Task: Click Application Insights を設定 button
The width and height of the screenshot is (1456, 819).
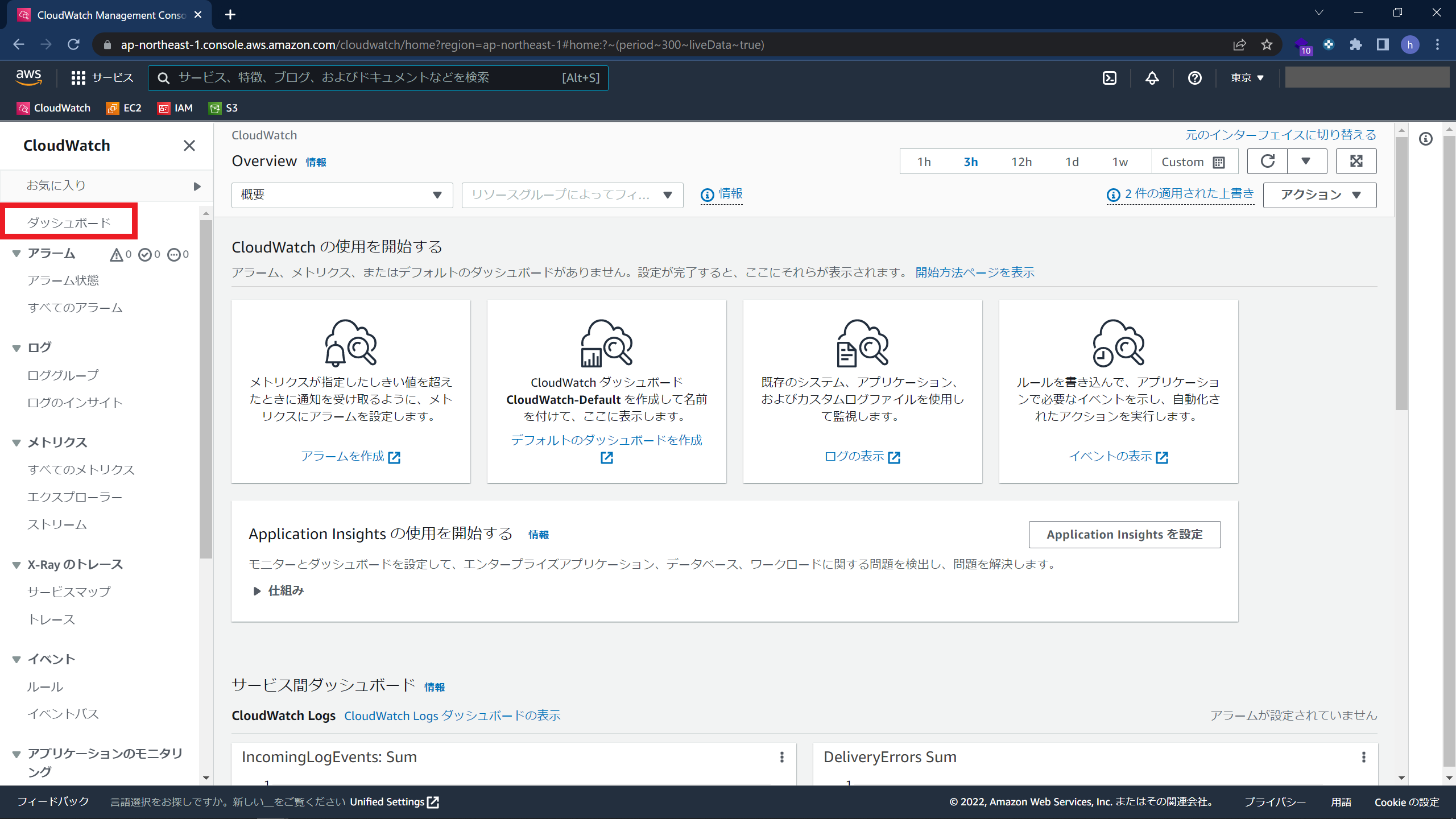Action: click(x=1124, y=535)
